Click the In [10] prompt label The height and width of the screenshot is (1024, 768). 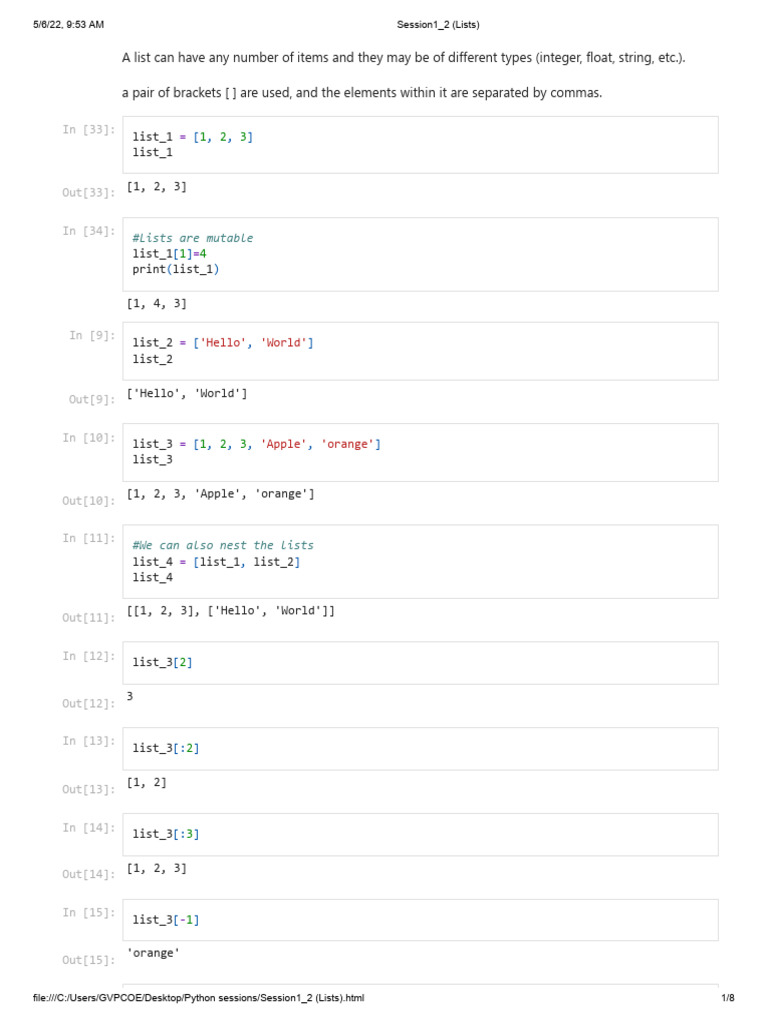point(89,438)
